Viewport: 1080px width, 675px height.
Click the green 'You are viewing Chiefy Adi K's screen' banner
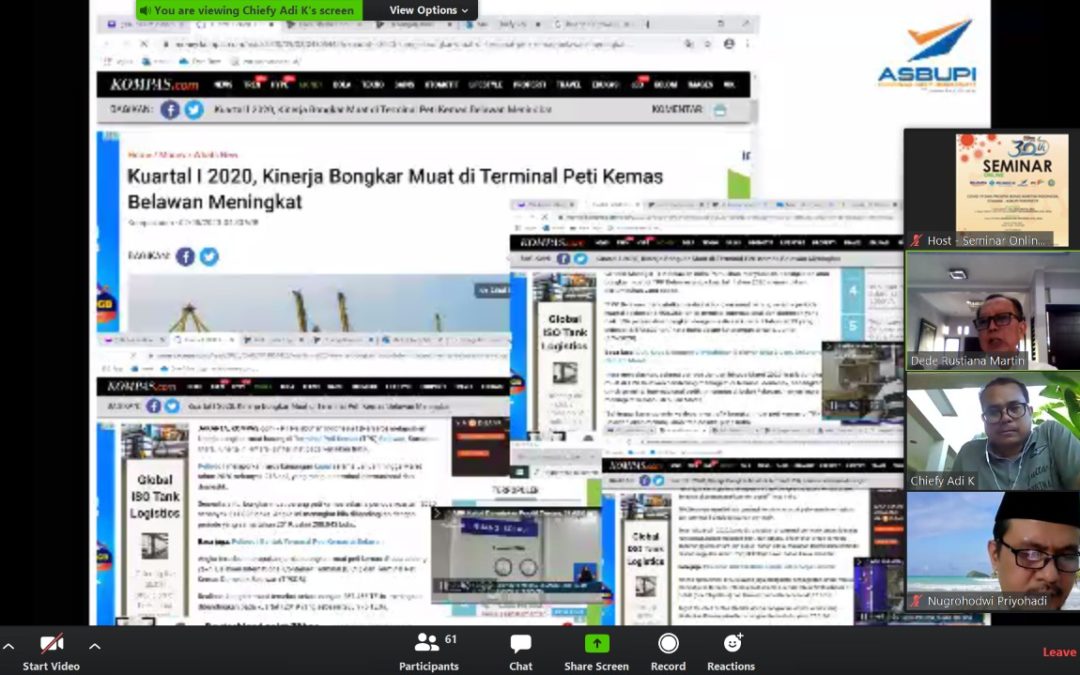tap(249, 10)
